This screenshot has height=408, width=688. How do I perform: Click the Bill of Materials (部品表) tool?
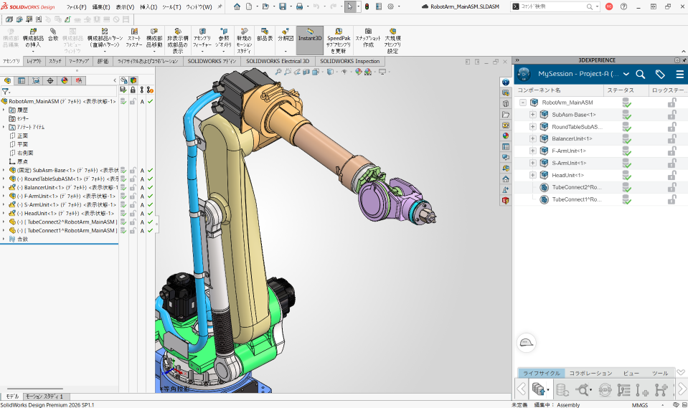(x=265, y=35)
